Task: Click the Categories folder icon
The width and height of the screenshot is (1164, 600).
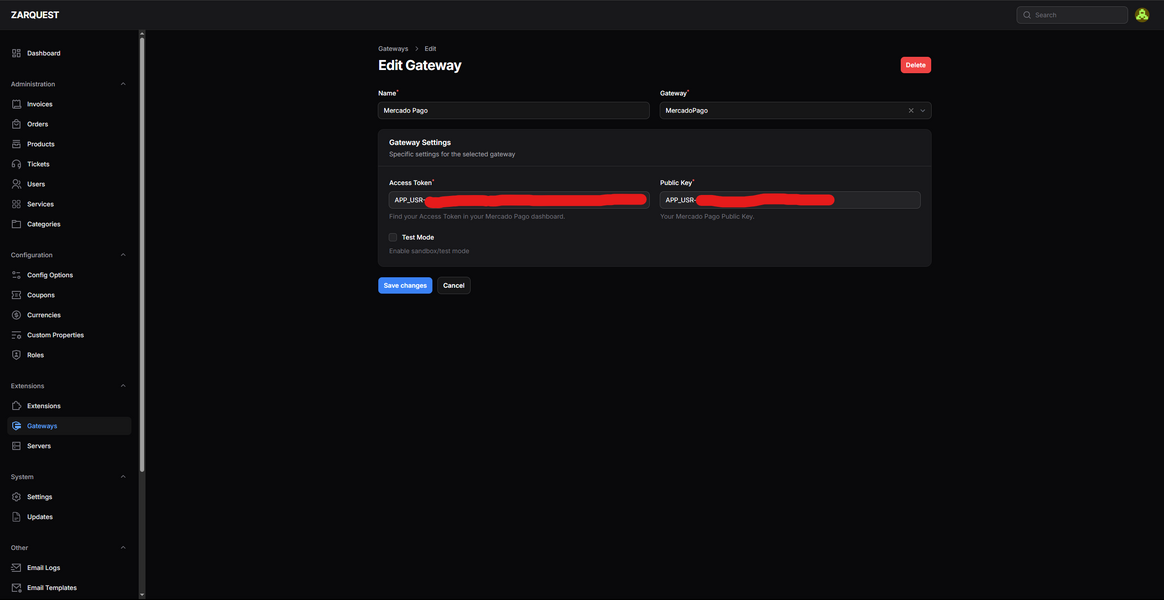Action: (16, 224)
